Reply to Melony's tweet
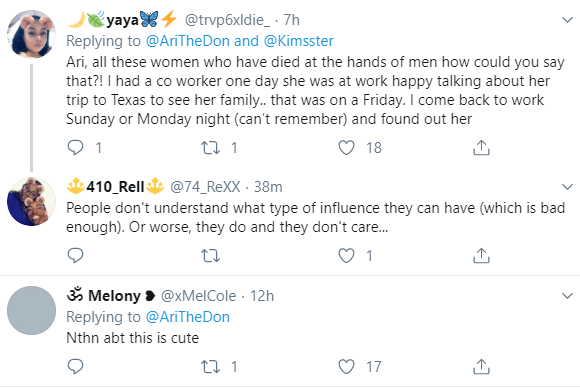This screenshot has width=580, height=388. (75, 367)
